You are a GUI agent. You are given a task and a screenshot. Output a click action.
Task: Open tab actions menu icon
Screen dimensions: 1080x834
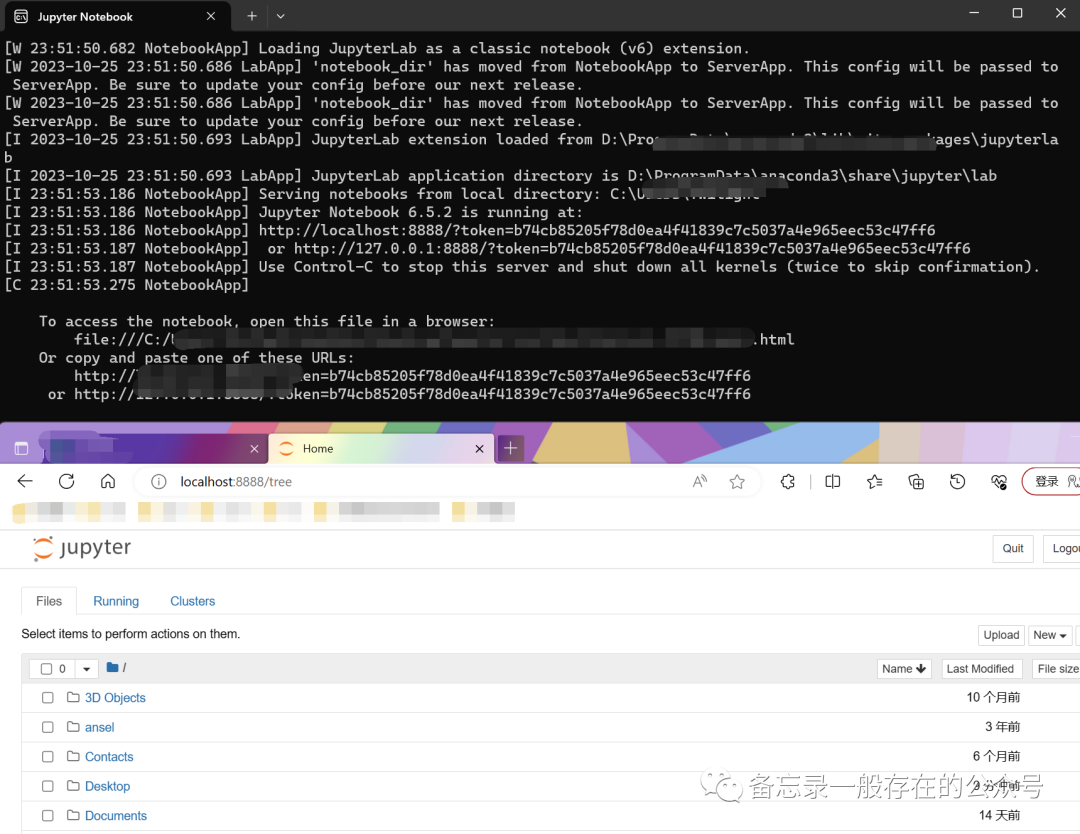pyautogui.click(x=21, y=448)
